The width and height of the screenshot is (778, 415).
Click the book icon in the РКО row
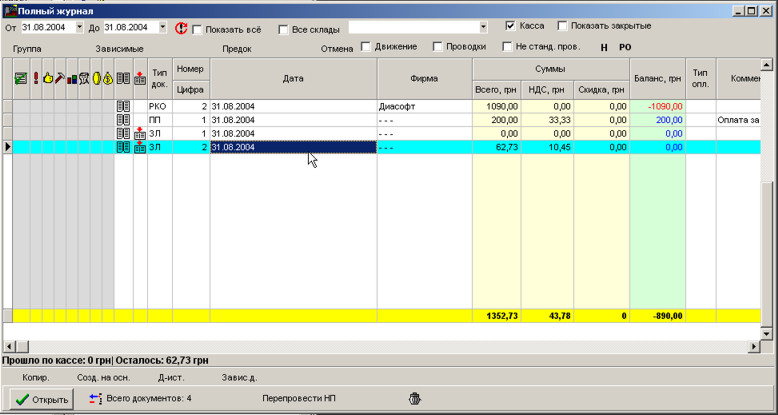click(123, 106)
